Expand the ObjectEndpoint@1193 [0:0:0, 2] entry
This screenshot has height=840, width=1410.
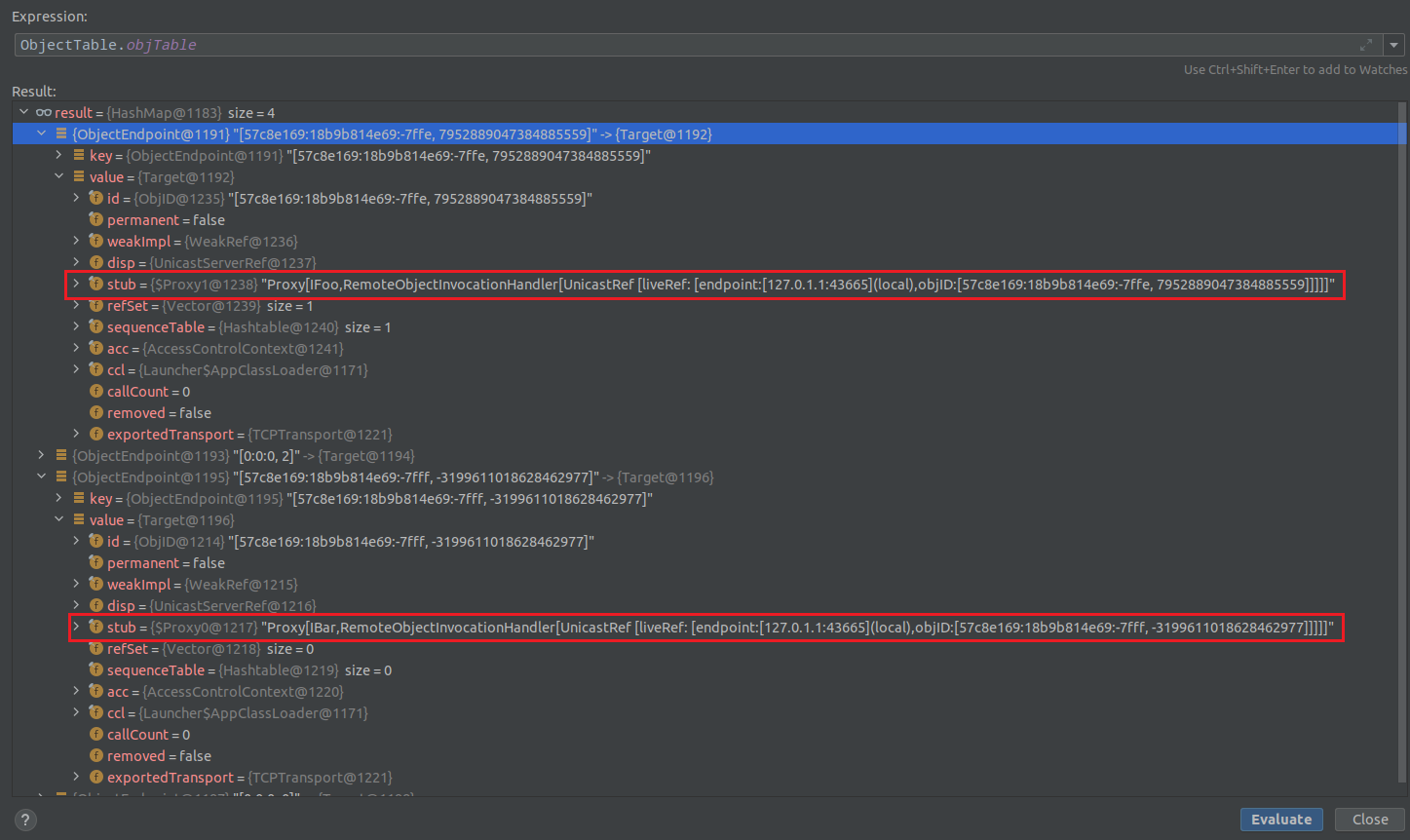pyautogui.click(x=41, y=456)
